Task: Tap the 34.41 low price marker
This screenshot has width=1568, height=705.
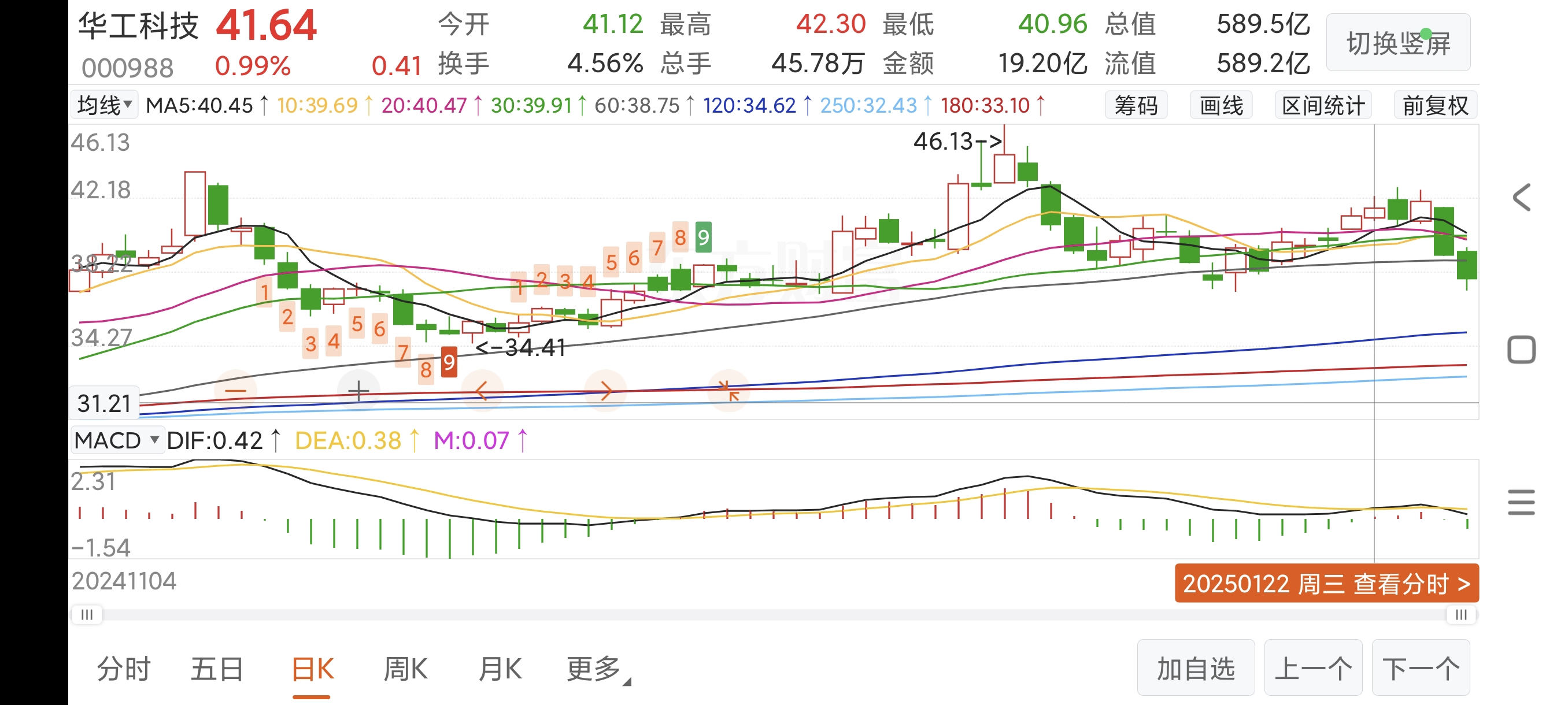Action: (520, 347)
